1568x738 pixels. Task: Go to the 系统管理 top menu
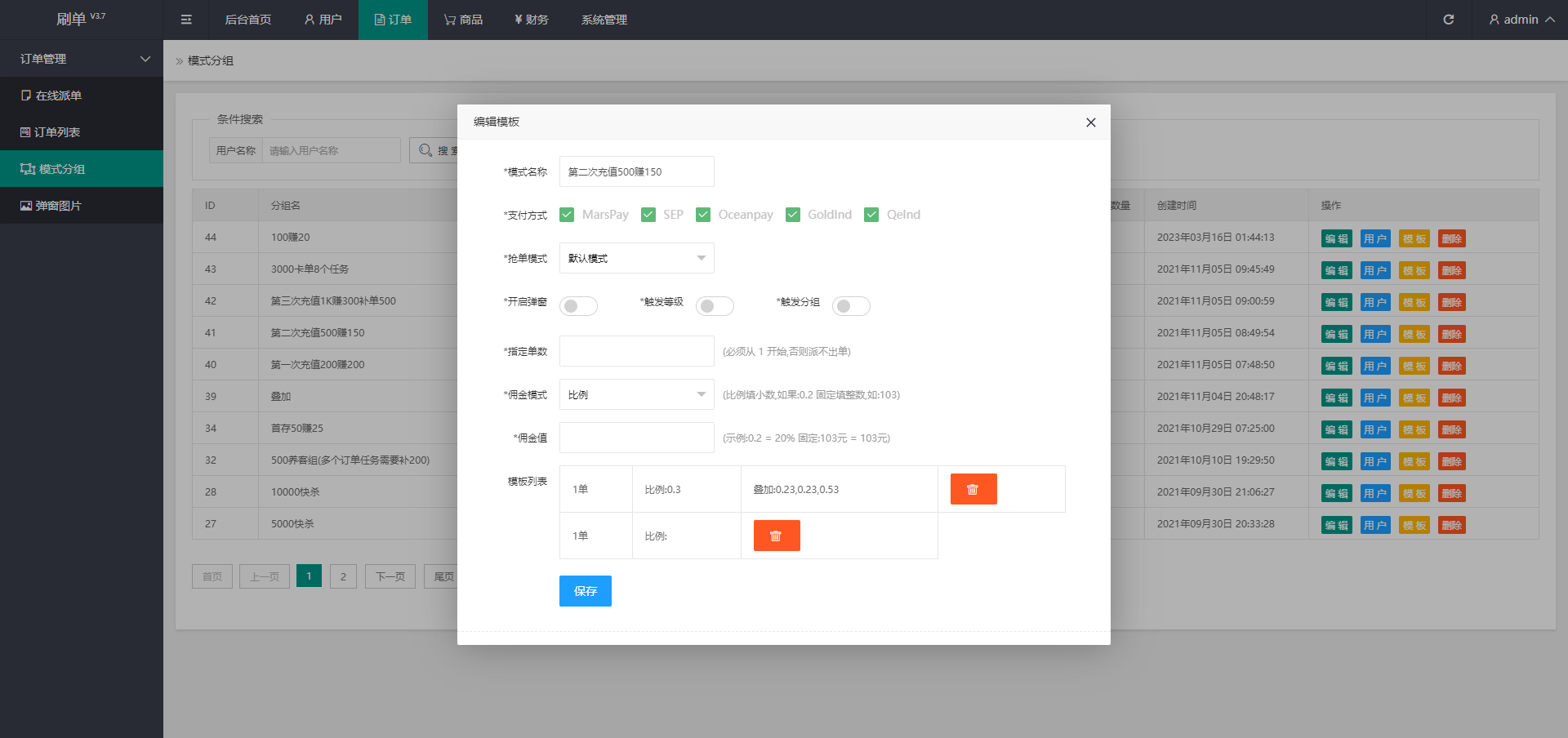coord(604,20)
